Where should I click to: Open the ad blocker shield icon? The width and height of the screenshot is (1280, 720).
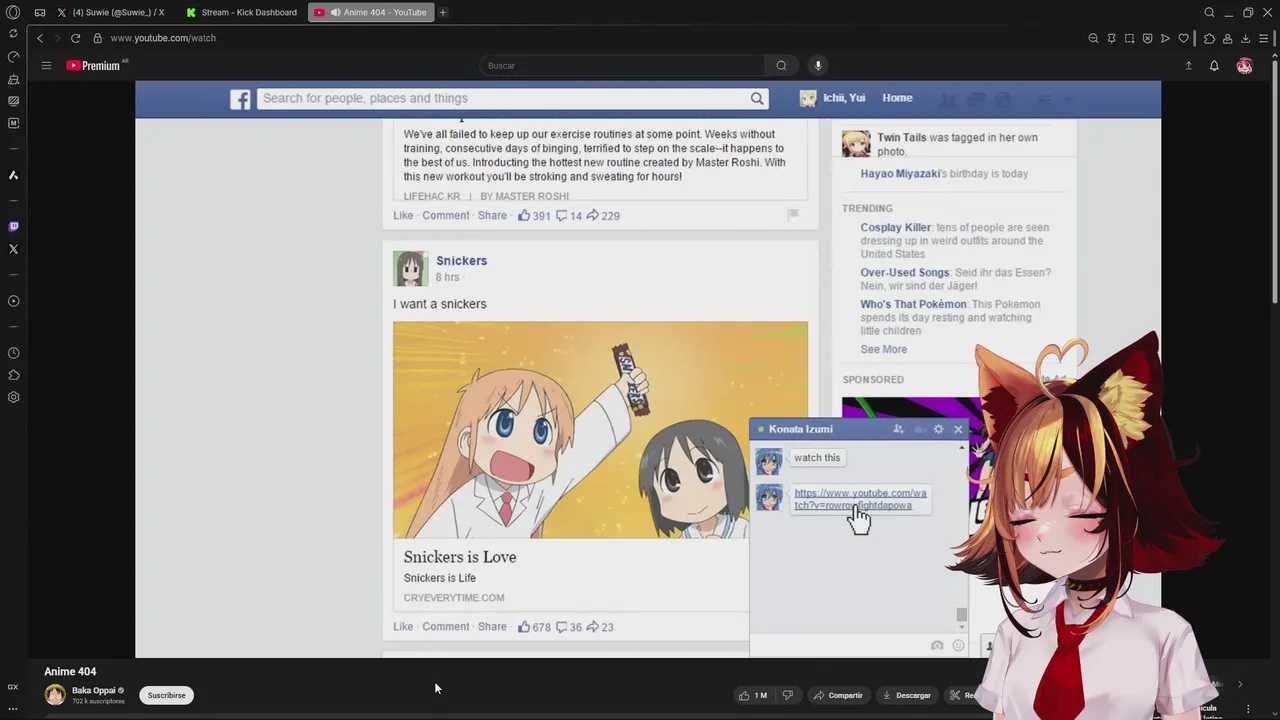1147,38
